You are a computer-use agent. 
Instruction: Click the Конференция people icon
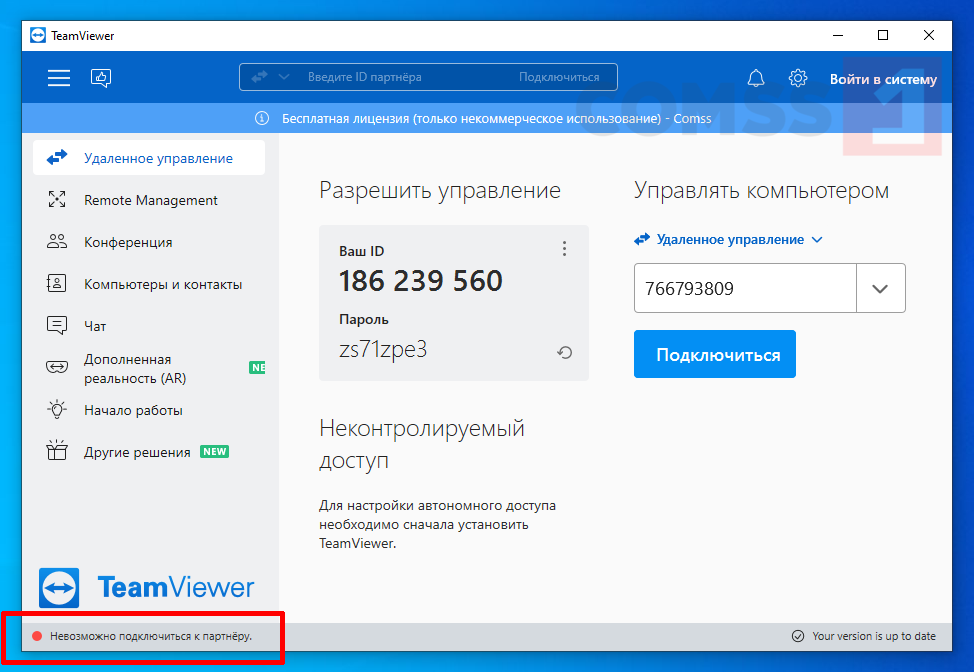tap(57, 242)
